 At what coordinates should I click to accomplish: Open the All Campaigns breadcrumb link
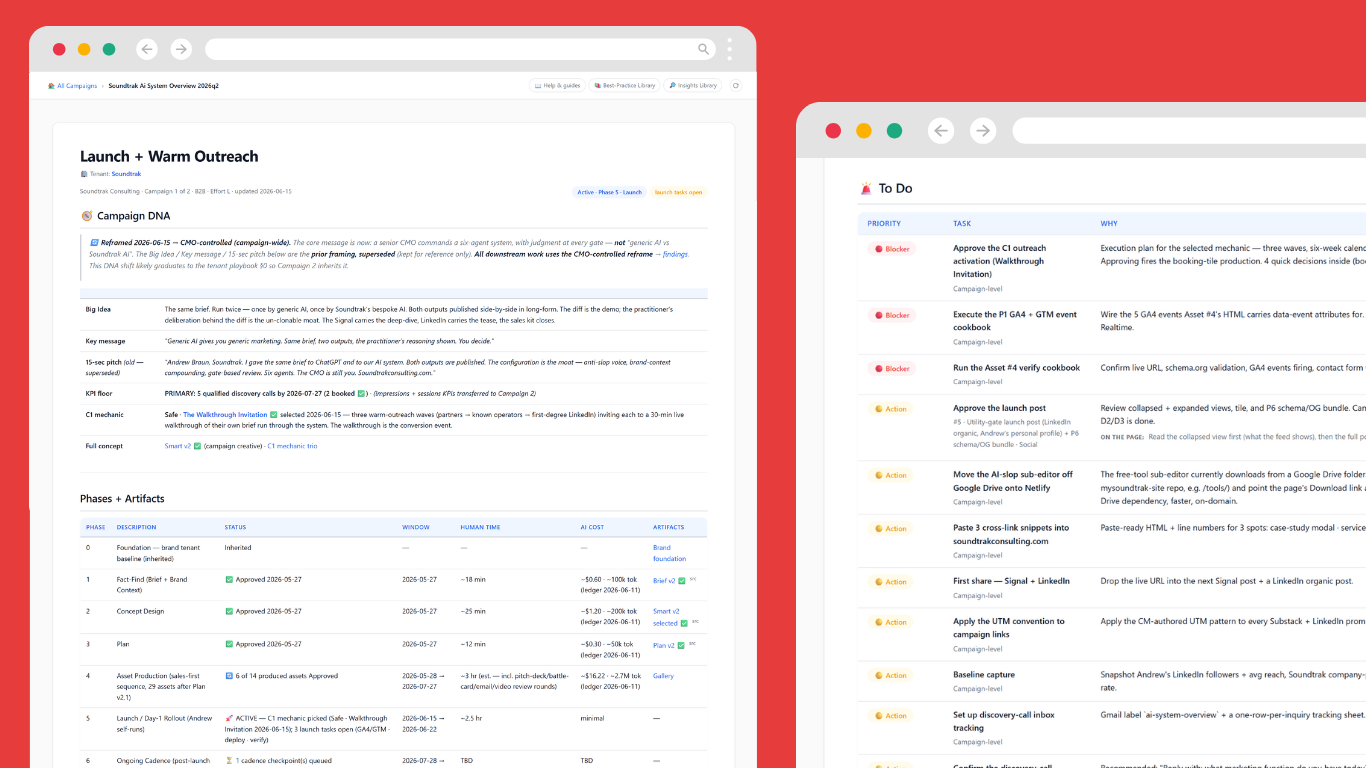coord(77,86)
